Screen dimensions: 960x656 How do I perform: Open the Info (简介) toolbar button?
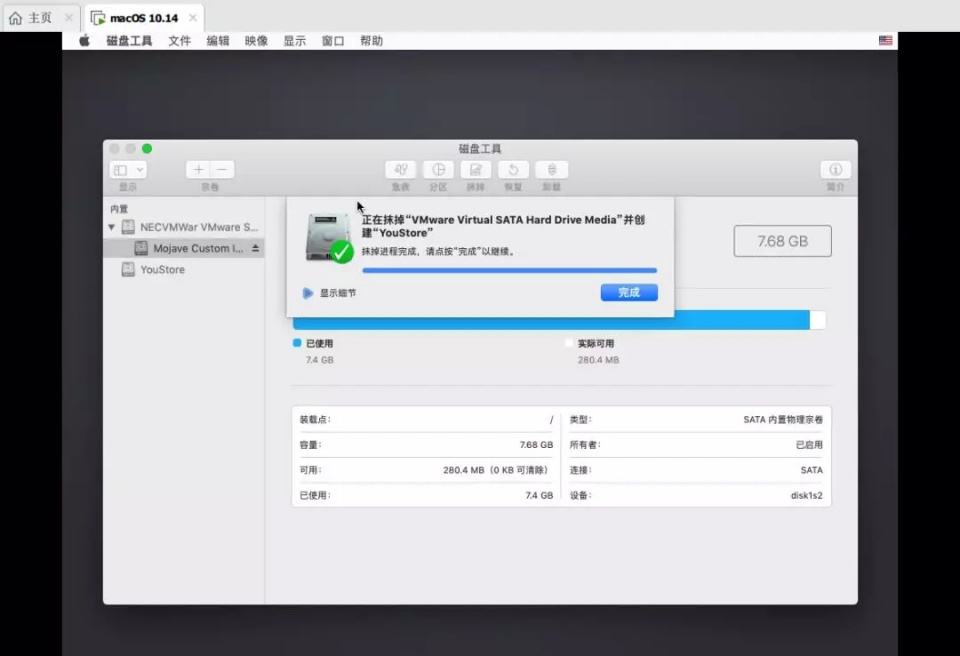click(x=835, y=169)
